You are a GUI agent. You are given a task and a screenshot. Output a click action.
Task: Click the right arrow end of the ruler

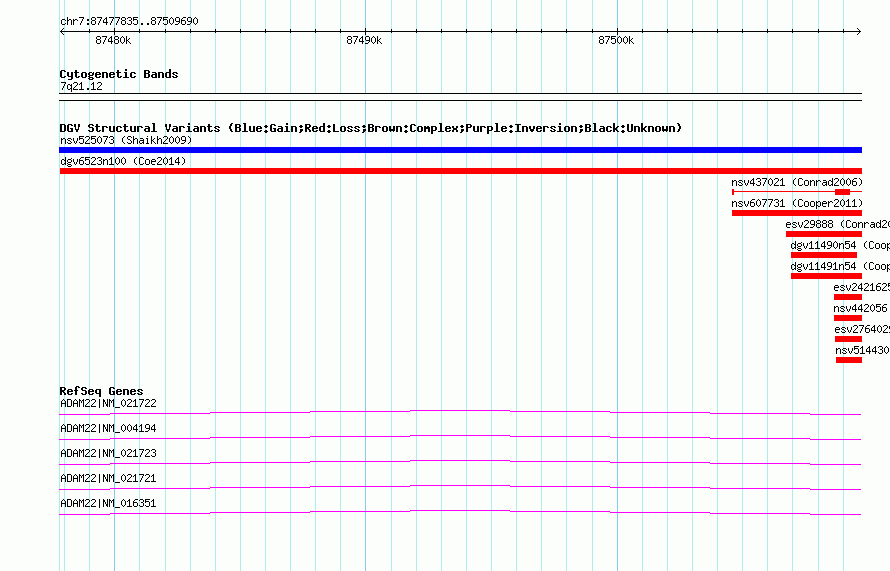point(859,32)
